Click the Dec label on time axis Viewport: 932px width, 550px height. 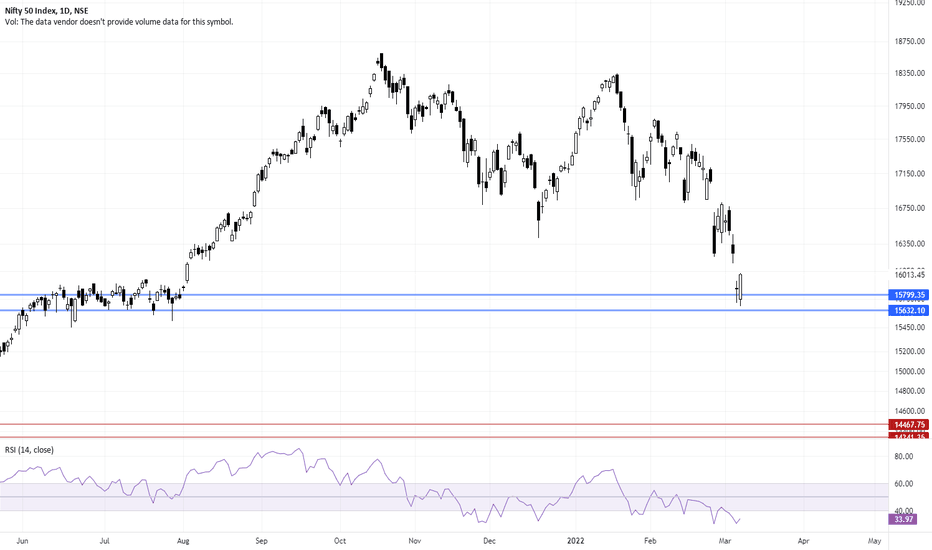click(x=489, y=541)
